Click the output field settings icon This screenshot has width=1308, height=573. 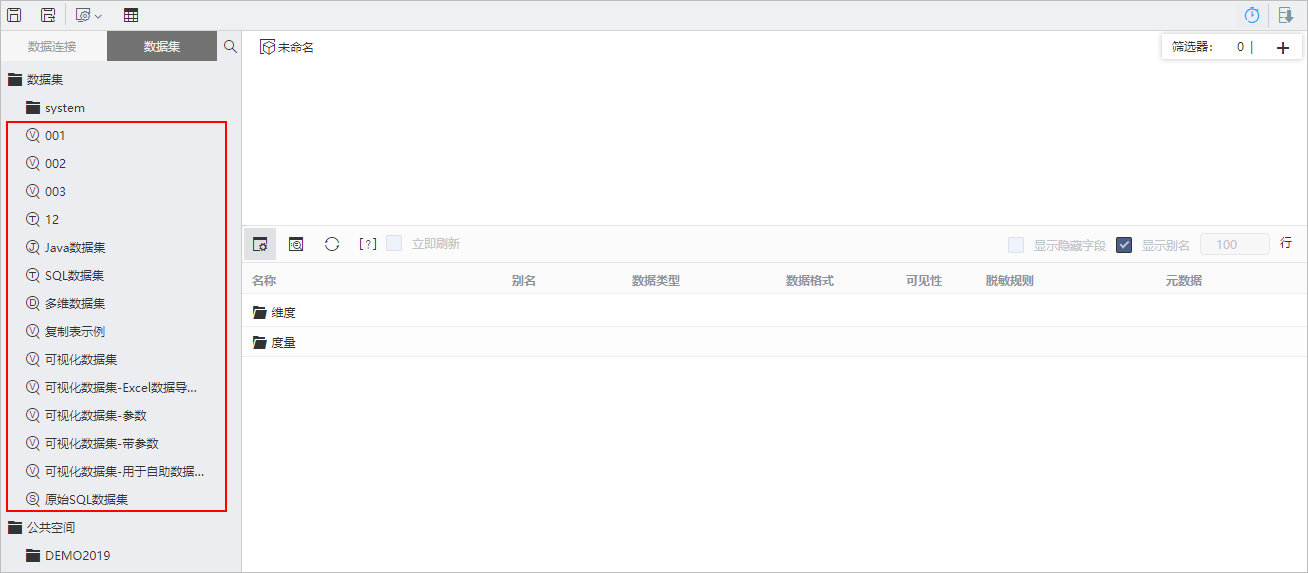(x=260, y=244)
